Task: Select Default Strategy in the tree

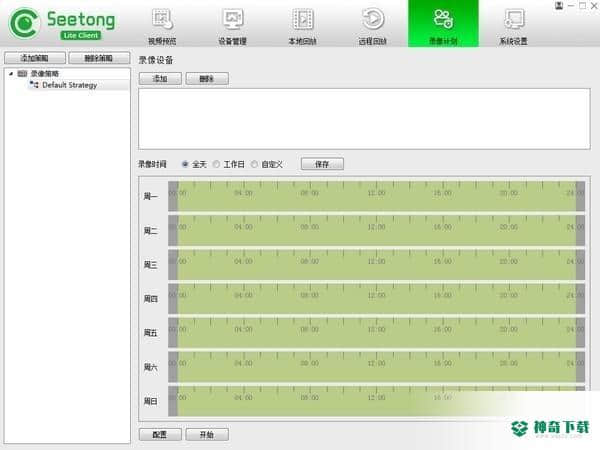Action: 70,85
